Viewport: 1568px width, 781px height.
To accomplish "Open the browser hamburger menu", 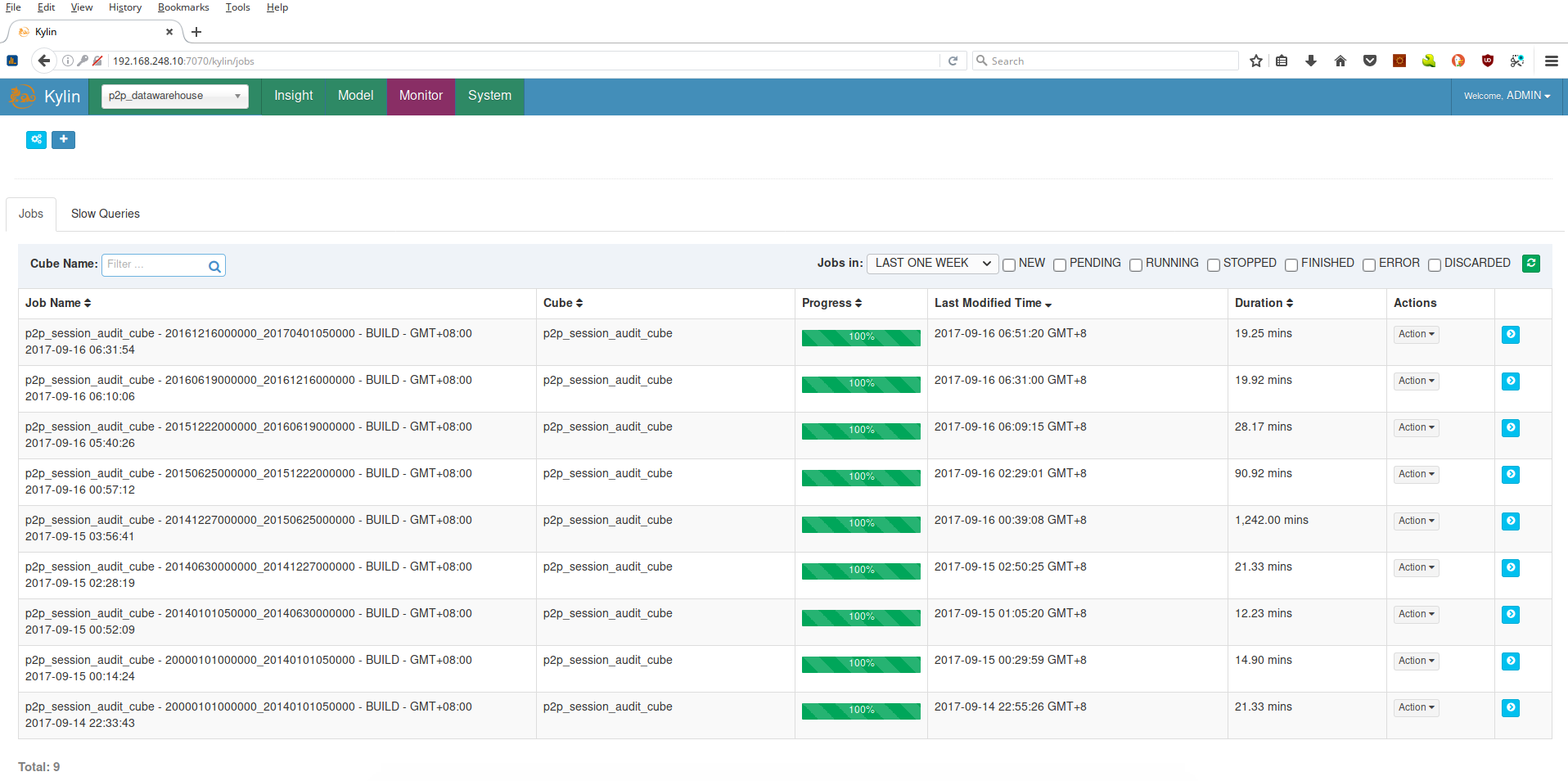I will point(1551,61).
